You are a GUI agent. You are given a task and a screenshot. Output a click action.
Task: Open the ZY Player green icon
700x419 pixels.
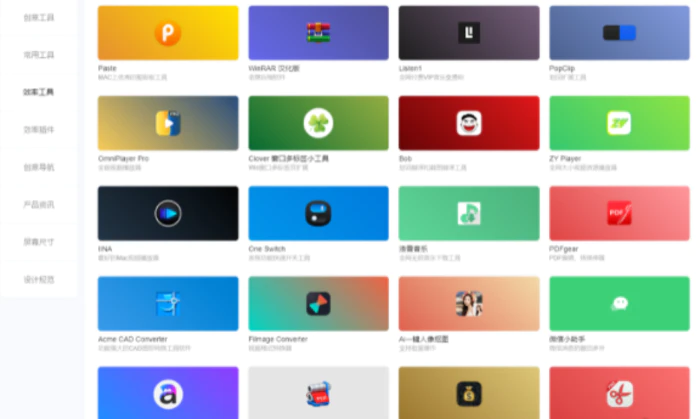pos(619,123)
